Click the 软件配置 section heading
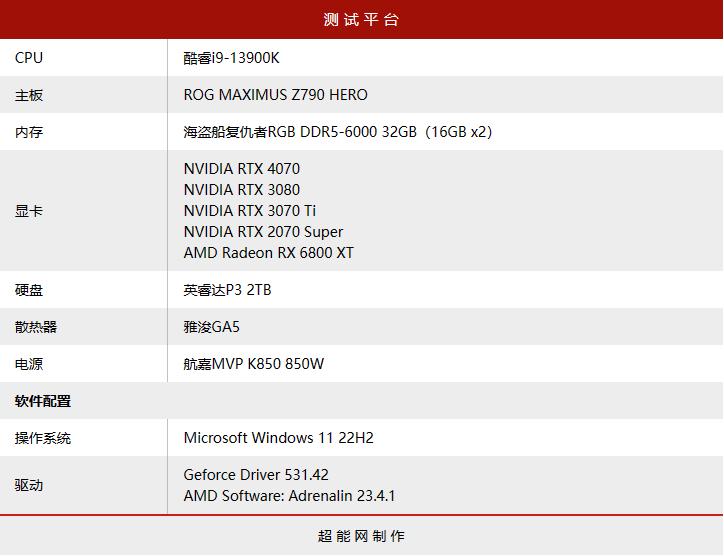 42,401
